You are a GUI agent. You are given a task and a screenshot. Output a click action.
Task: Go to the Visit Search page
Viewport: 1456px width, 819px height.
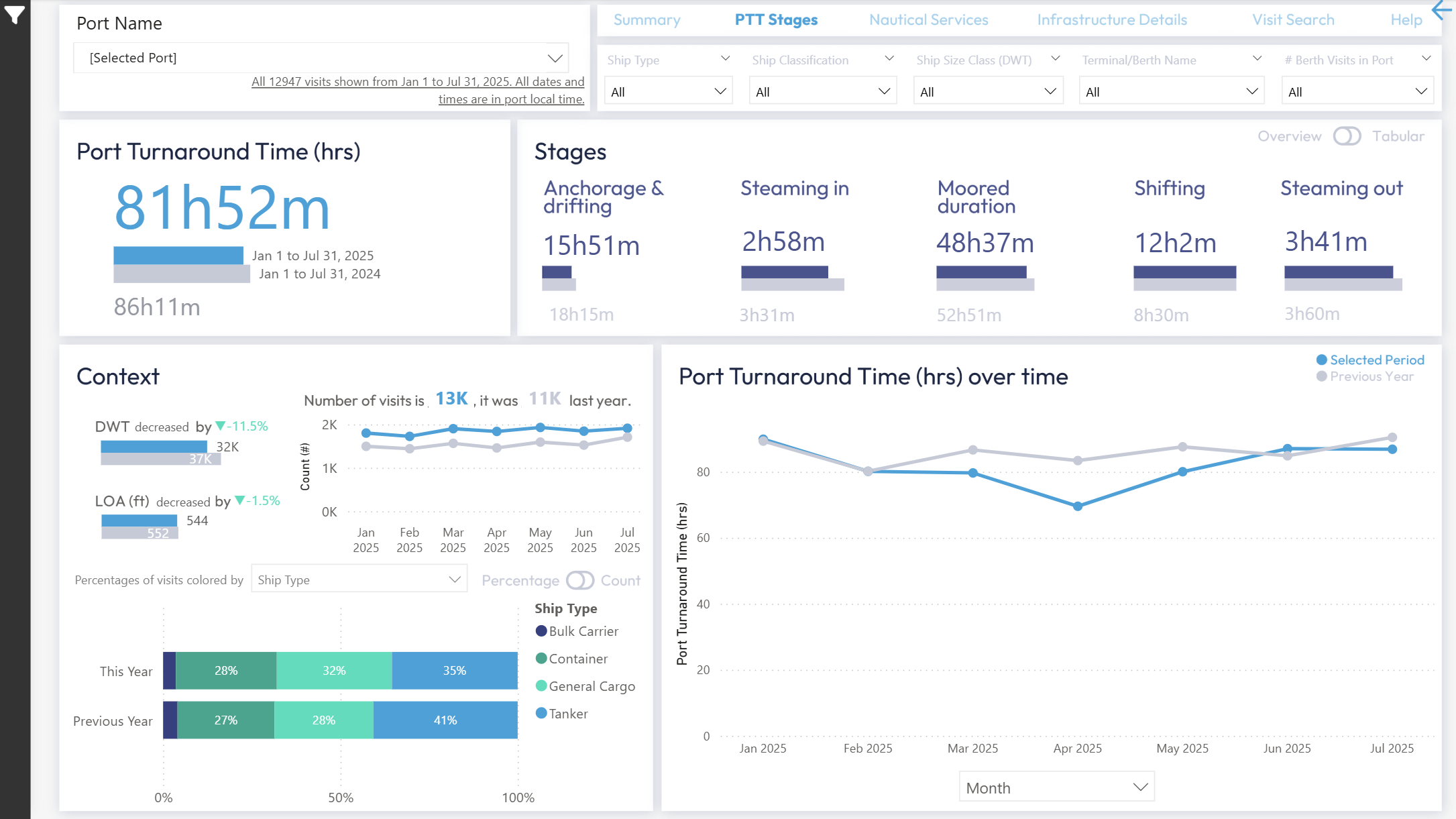tap(1293, 20)
